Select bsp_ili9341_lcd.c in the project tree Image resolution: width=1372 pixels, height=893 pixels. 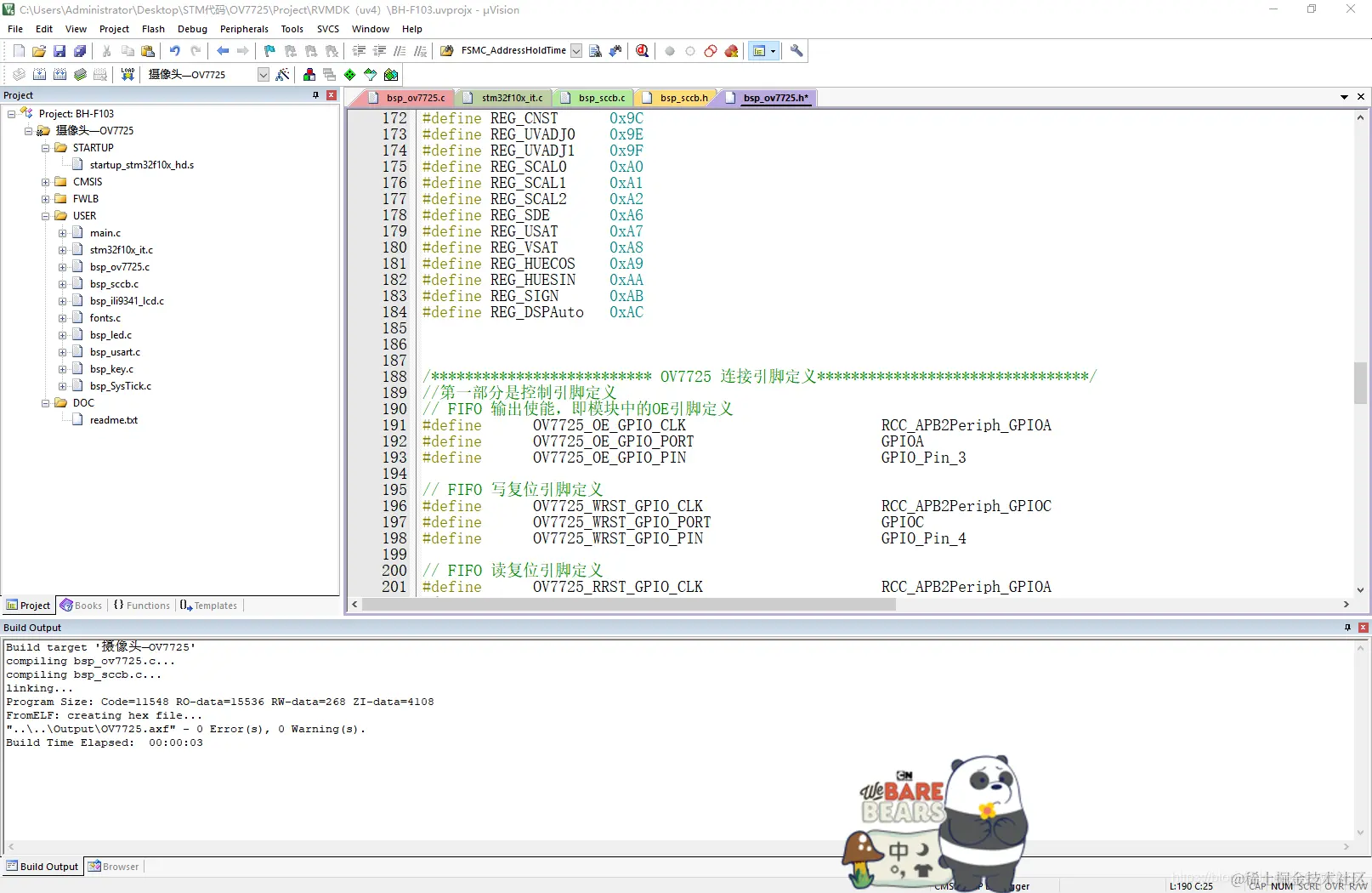pos(127,301)
